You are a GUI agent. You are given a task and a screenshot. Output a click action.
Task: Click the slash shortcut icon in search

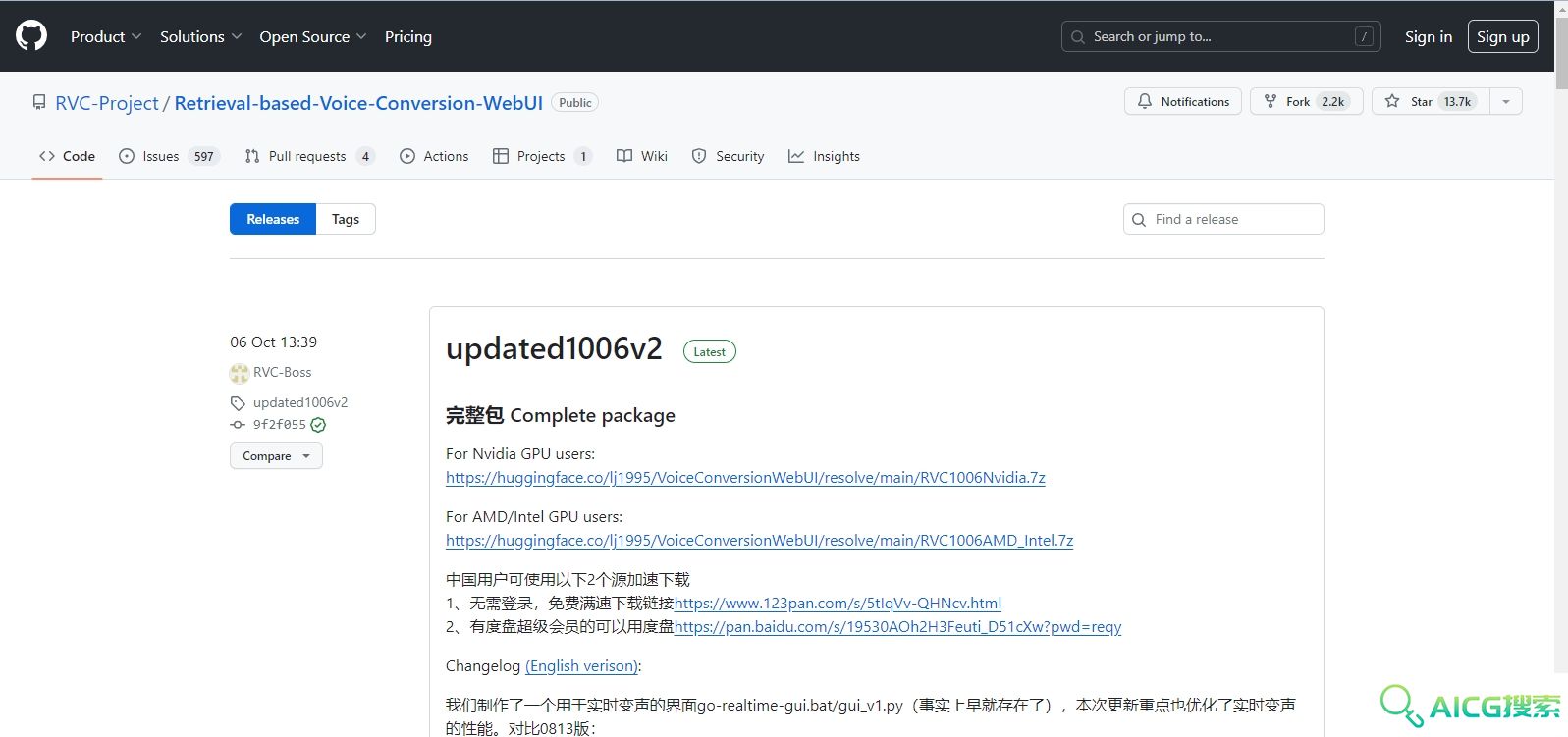point(1364,36)
